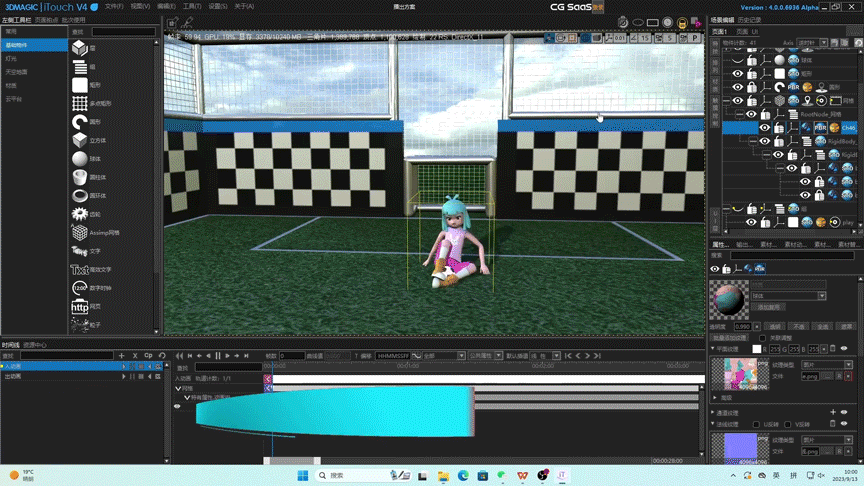Click the material preview sphere thumbnail

729,300
